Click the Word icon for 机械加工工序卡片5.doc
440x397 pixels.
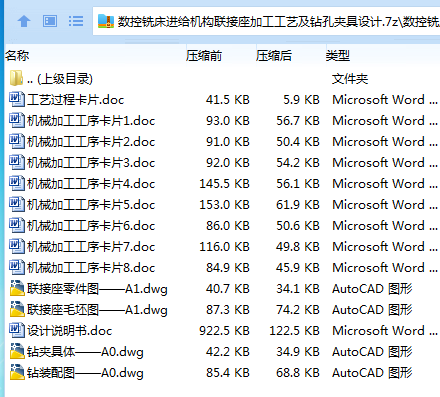(x=17, y=204)
